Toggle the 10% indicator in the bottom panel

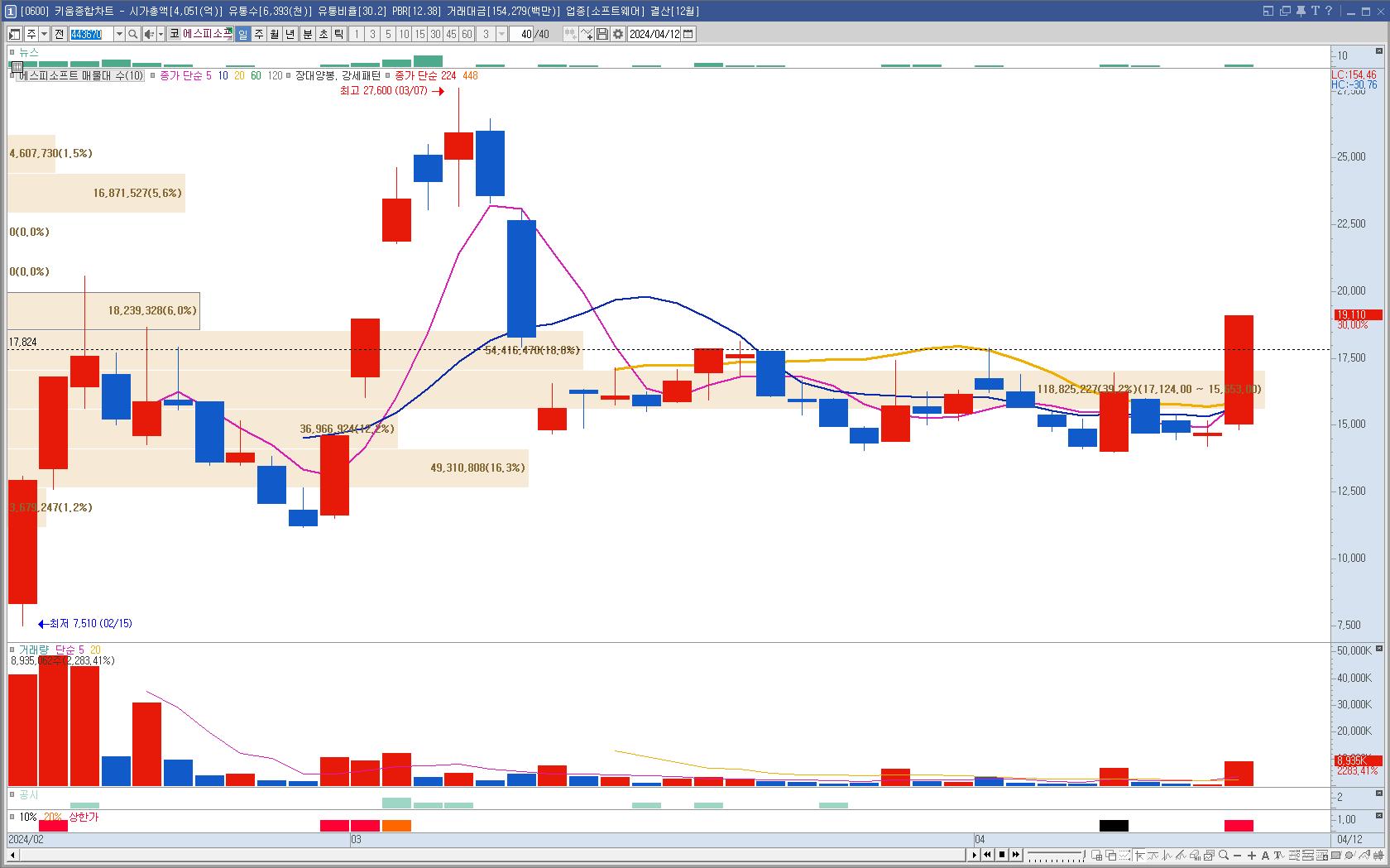pos(27,817)
